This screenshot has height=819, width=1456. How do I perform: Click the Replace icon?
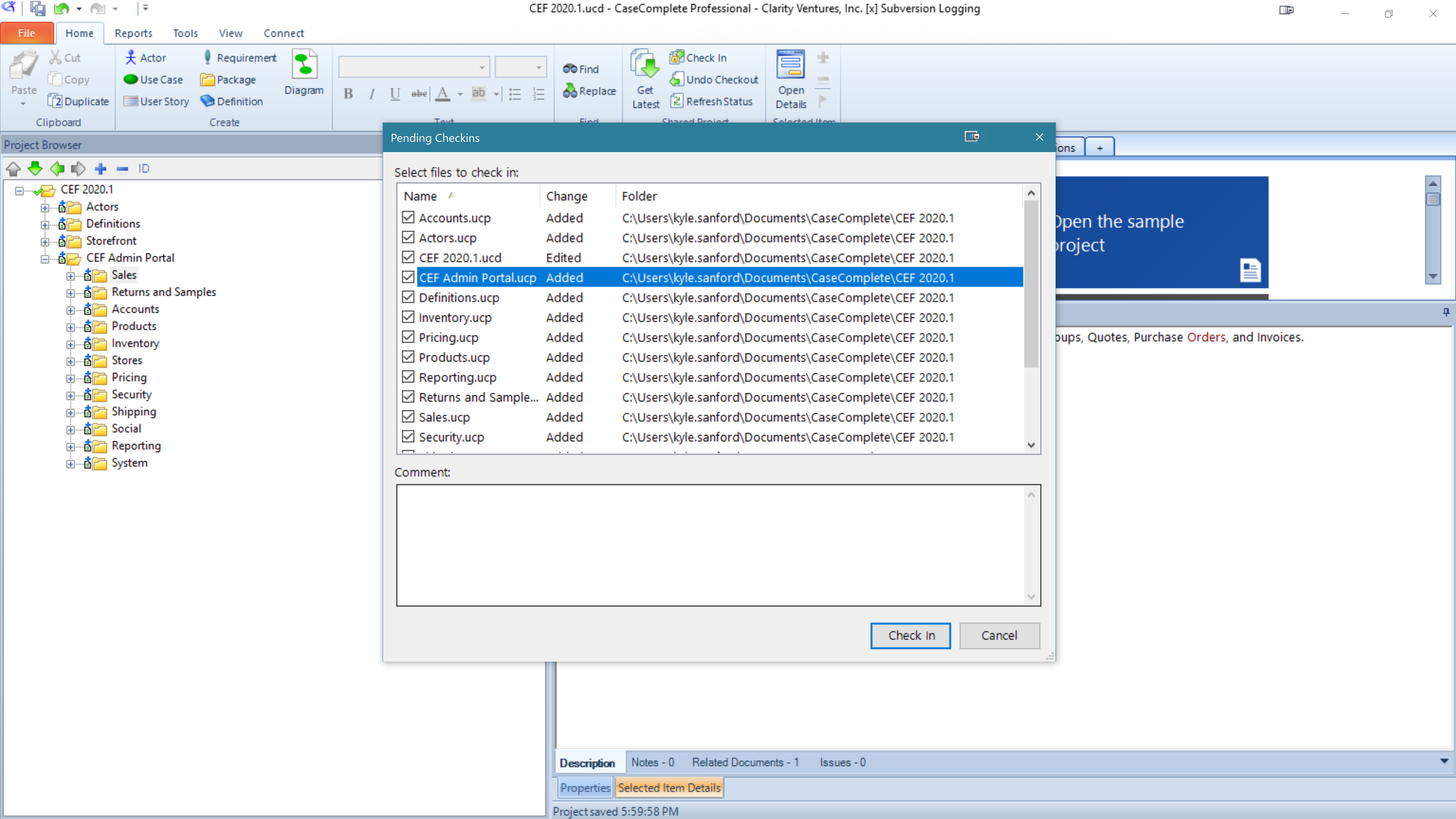570,90
